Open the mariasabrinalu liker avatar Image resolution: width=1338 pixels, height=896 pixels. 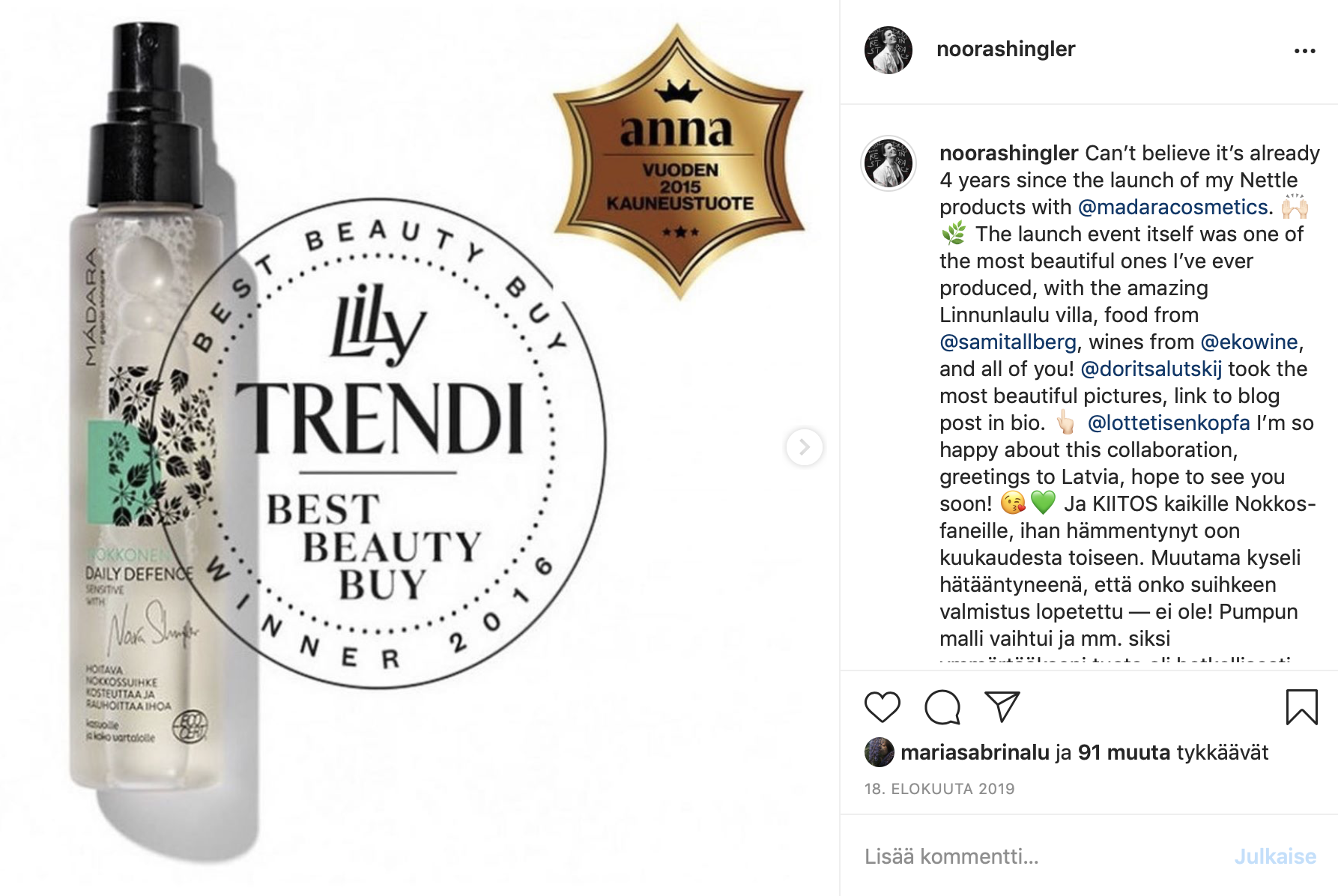[879, 752]
